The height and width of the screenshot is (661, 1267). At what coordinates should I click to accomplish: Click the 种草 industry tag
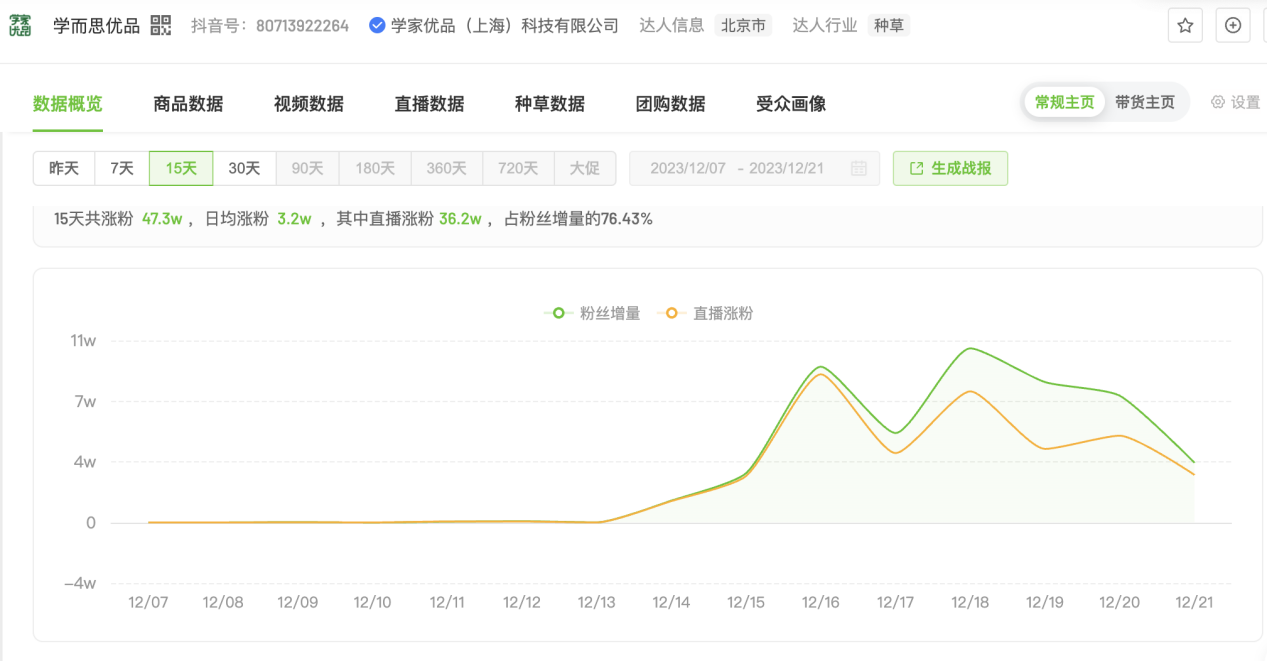point(889,26)
